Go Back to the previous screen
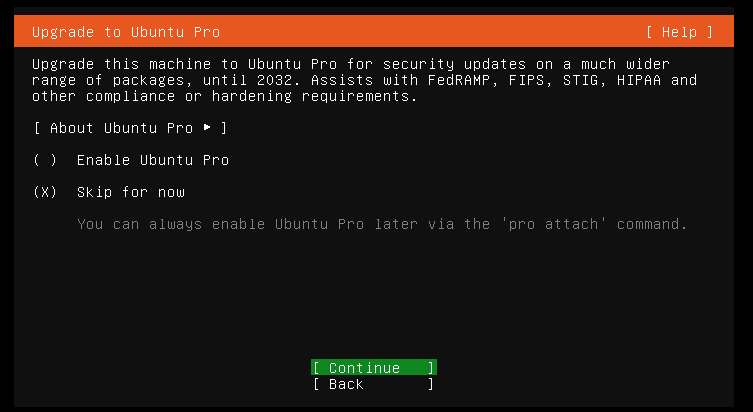Image resolution: width=753 pixels, height=412 pixels. point(374,384)
